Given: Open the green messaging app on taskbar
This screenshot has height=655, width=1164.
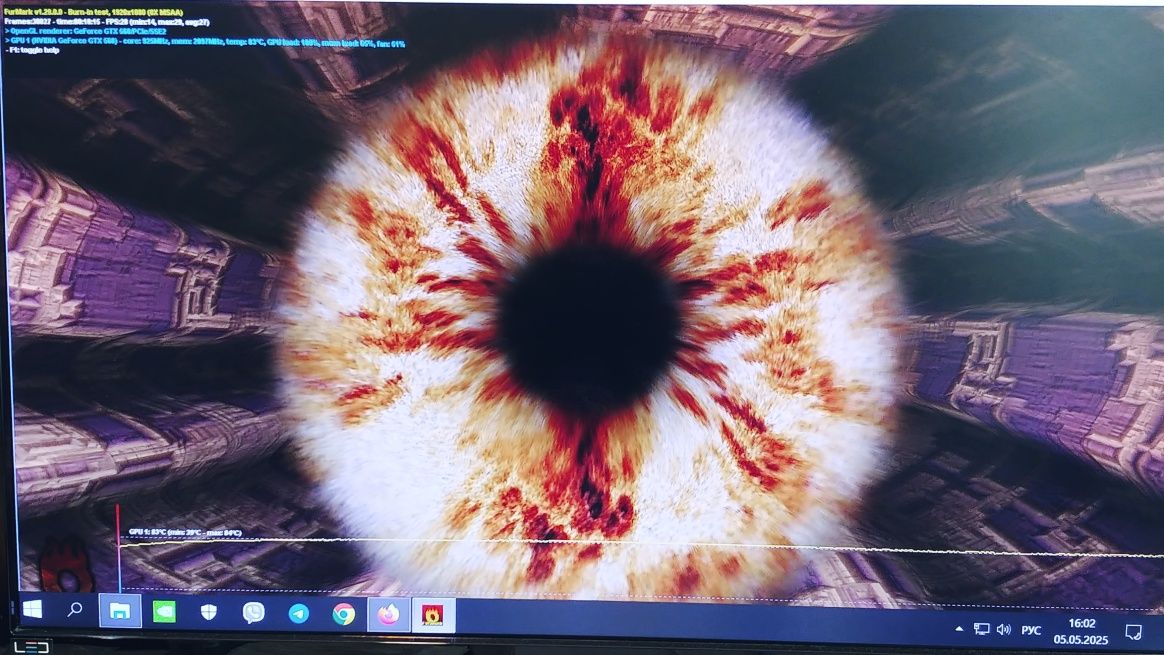Looking at the screenshot, I should point(164,612).
